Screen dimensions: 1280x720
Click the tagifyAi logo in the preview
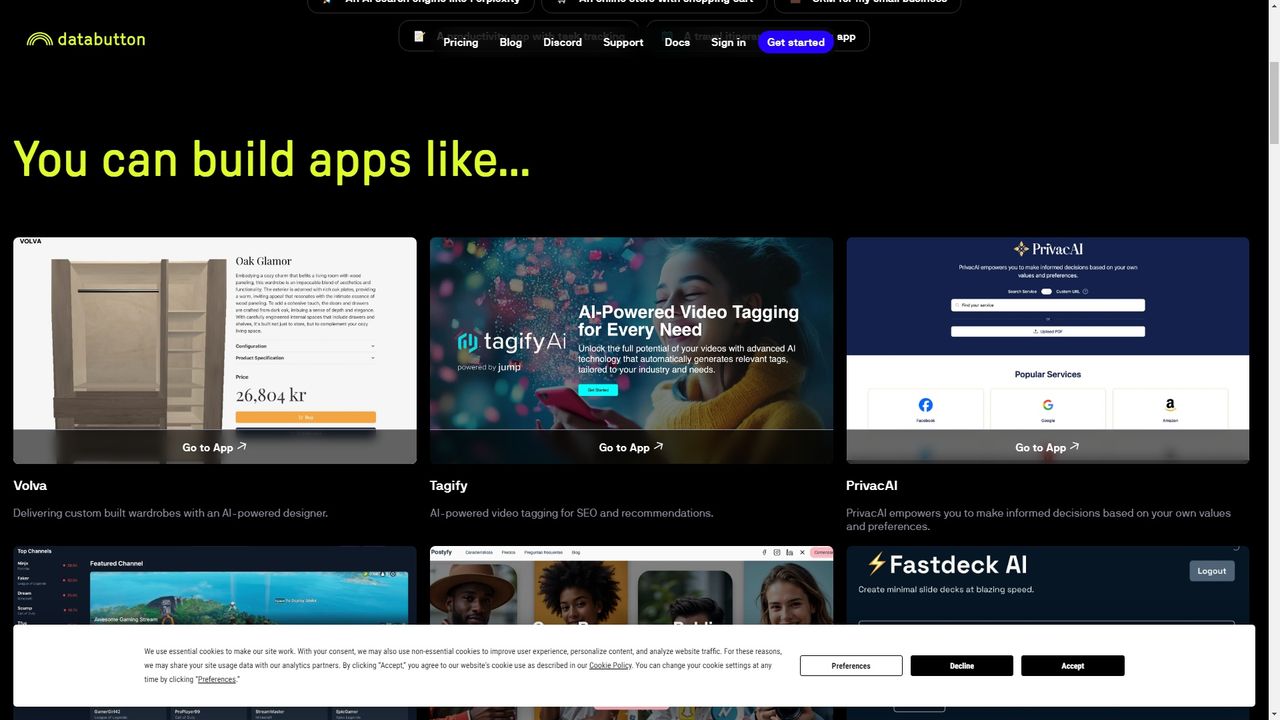pyautogui.click(x=512, y=342)
